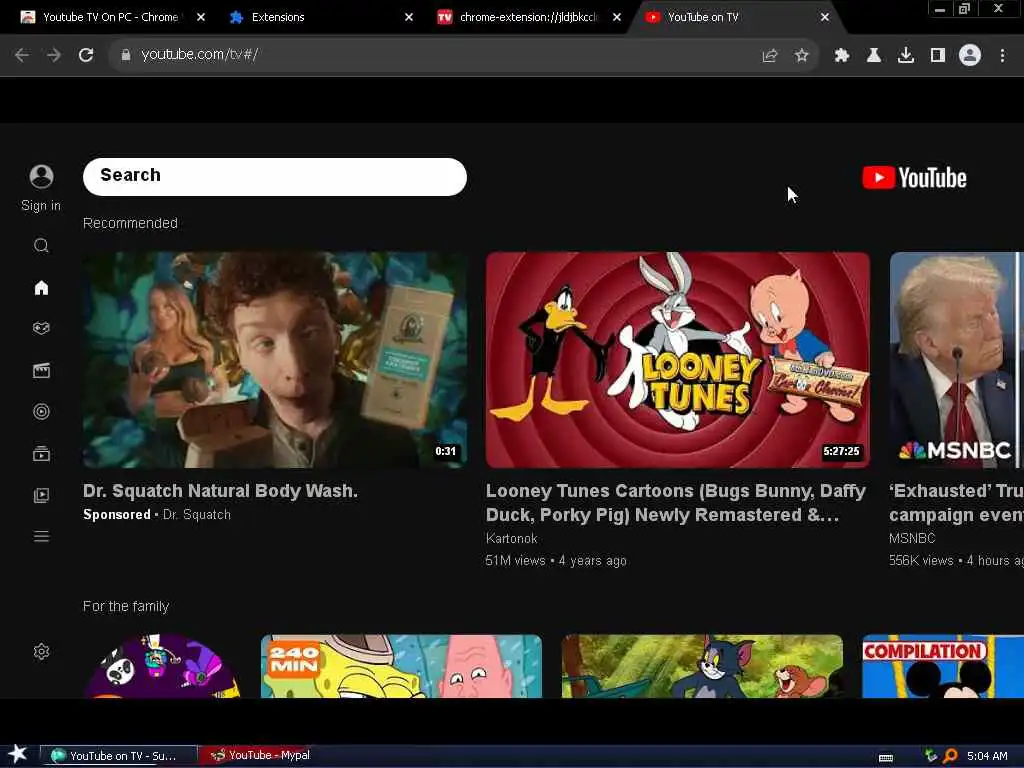Toggle the side panel icon
The height and width of the screenshot is (768, 1024).
pos(938,56)
